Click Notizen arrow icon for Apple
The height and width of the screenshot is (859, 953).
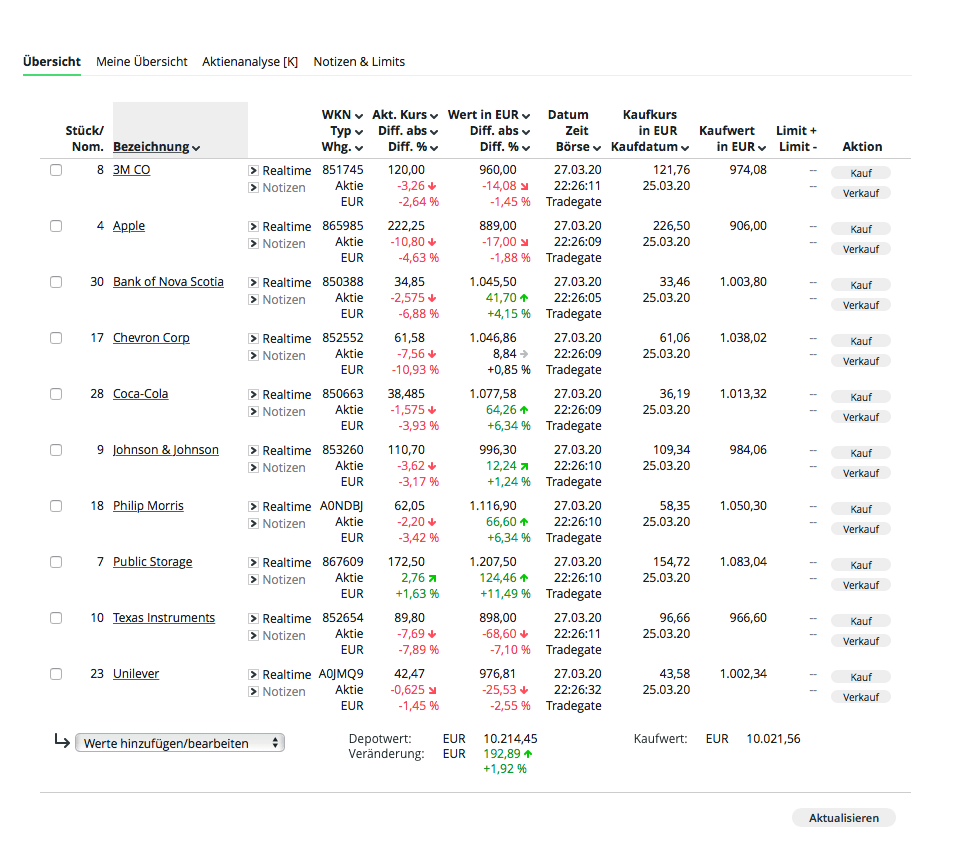pos(253,244)
